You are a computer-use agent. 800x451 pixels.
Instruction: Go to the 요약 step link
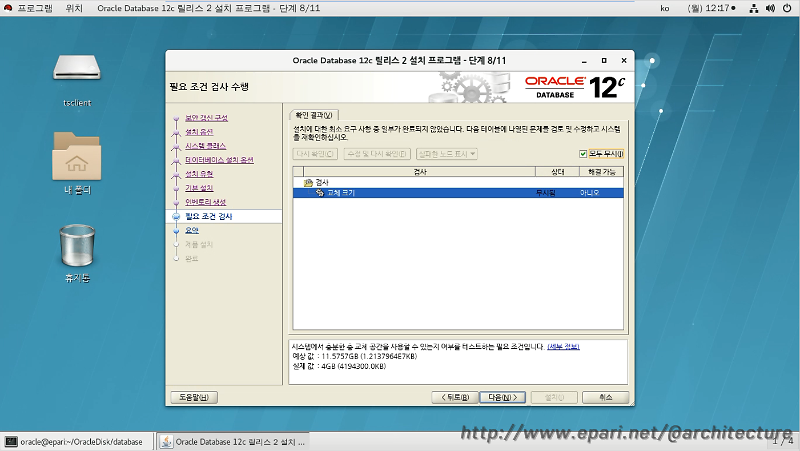192,231
